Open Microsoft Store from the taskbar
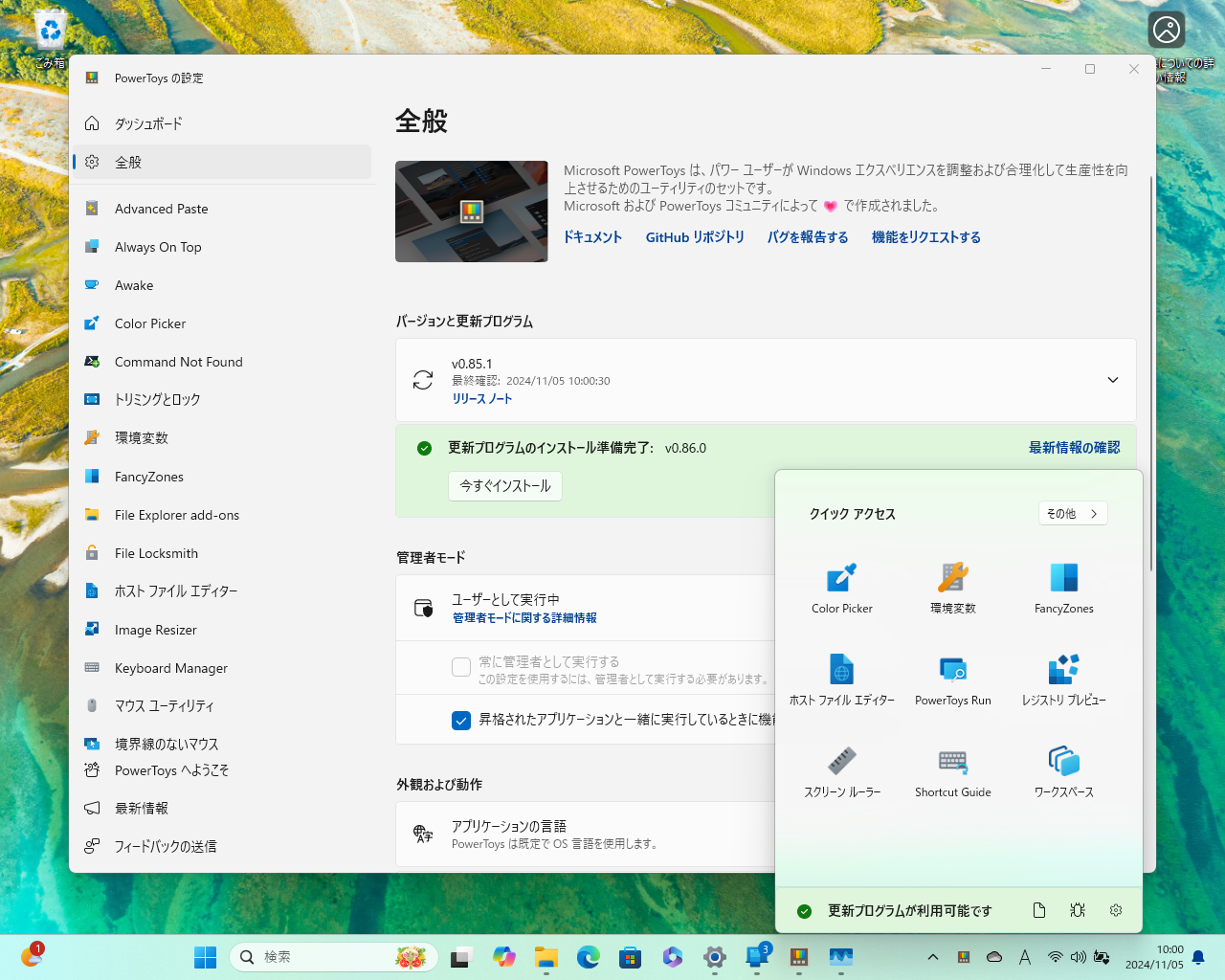 pos(631,957)
